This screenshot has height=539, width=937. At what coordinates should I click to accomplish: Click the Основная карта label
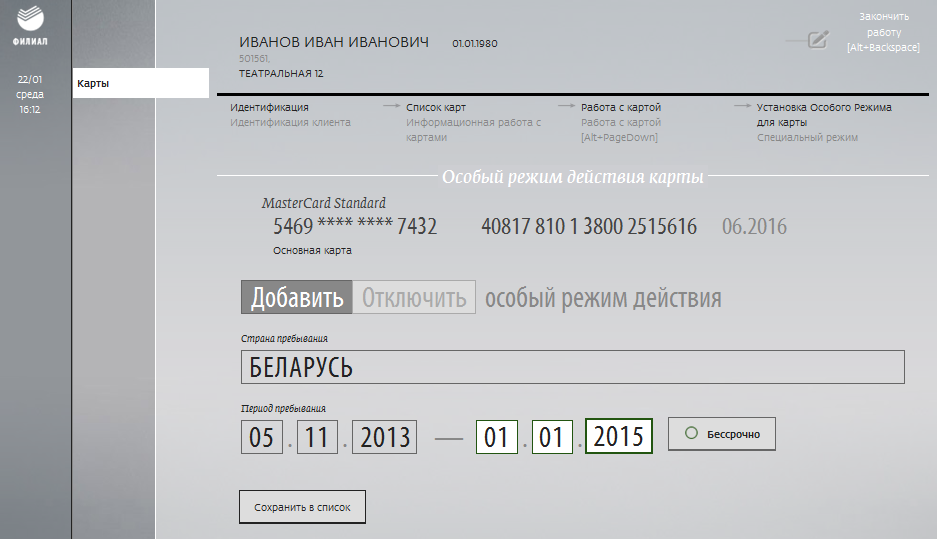click(313, 250)
